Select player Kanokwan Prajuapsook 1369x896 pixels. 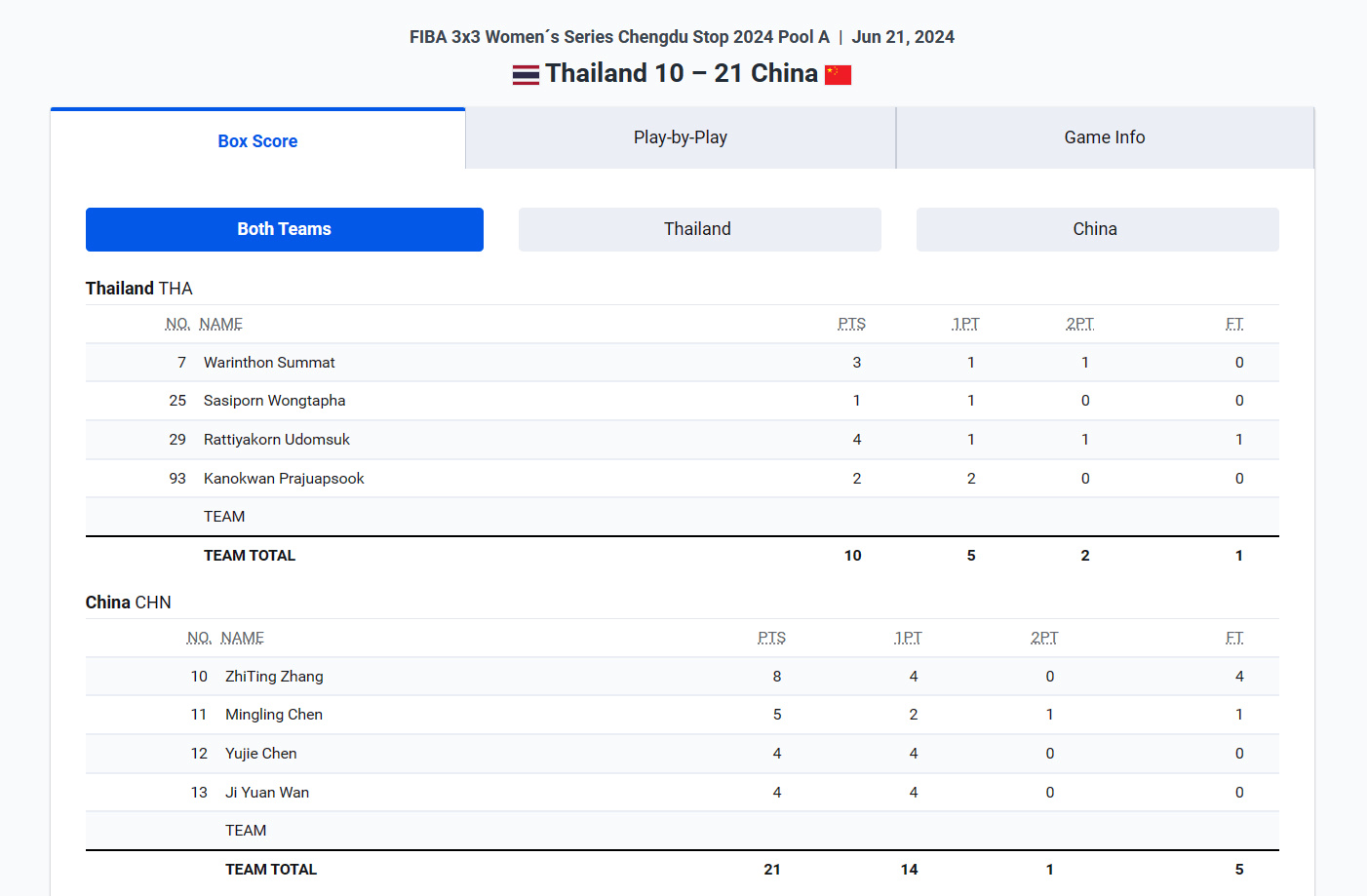(x=284, y=479)
